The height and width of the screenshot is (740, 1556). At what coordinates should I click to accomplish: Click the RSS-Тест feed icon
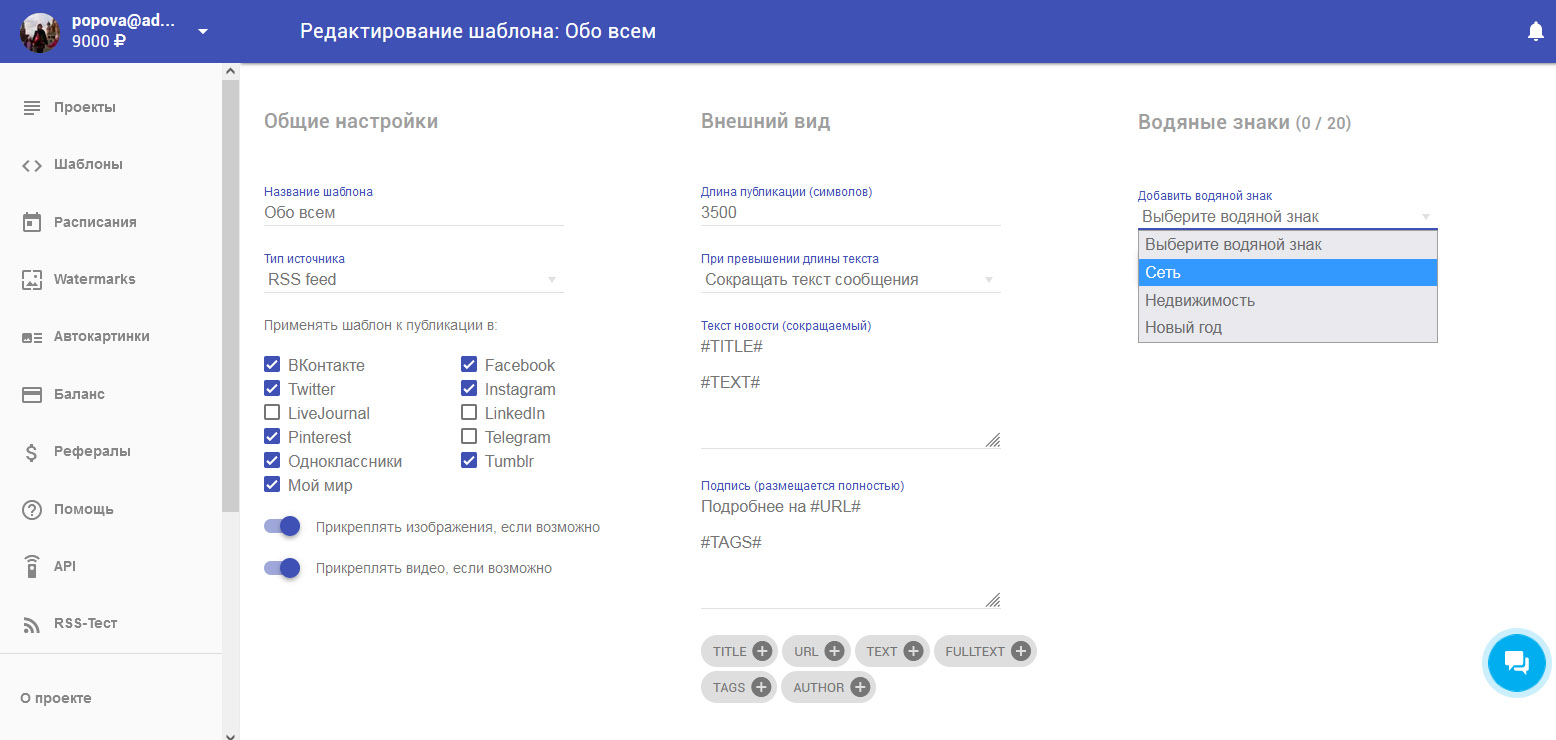32,624
